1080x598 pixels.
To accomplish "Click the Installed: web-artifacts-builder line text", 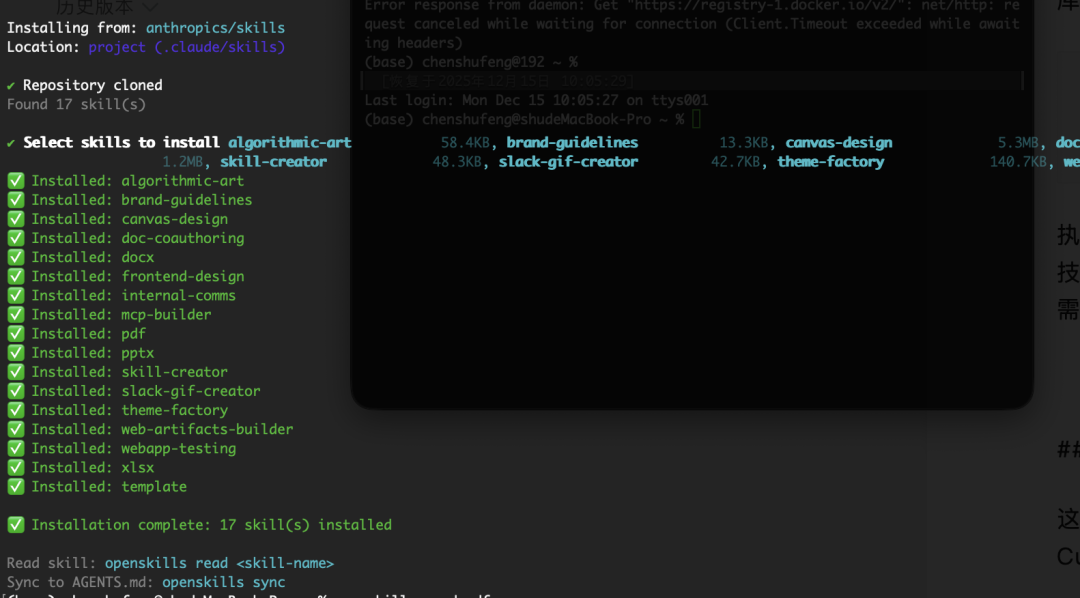I will click(163, 430).
